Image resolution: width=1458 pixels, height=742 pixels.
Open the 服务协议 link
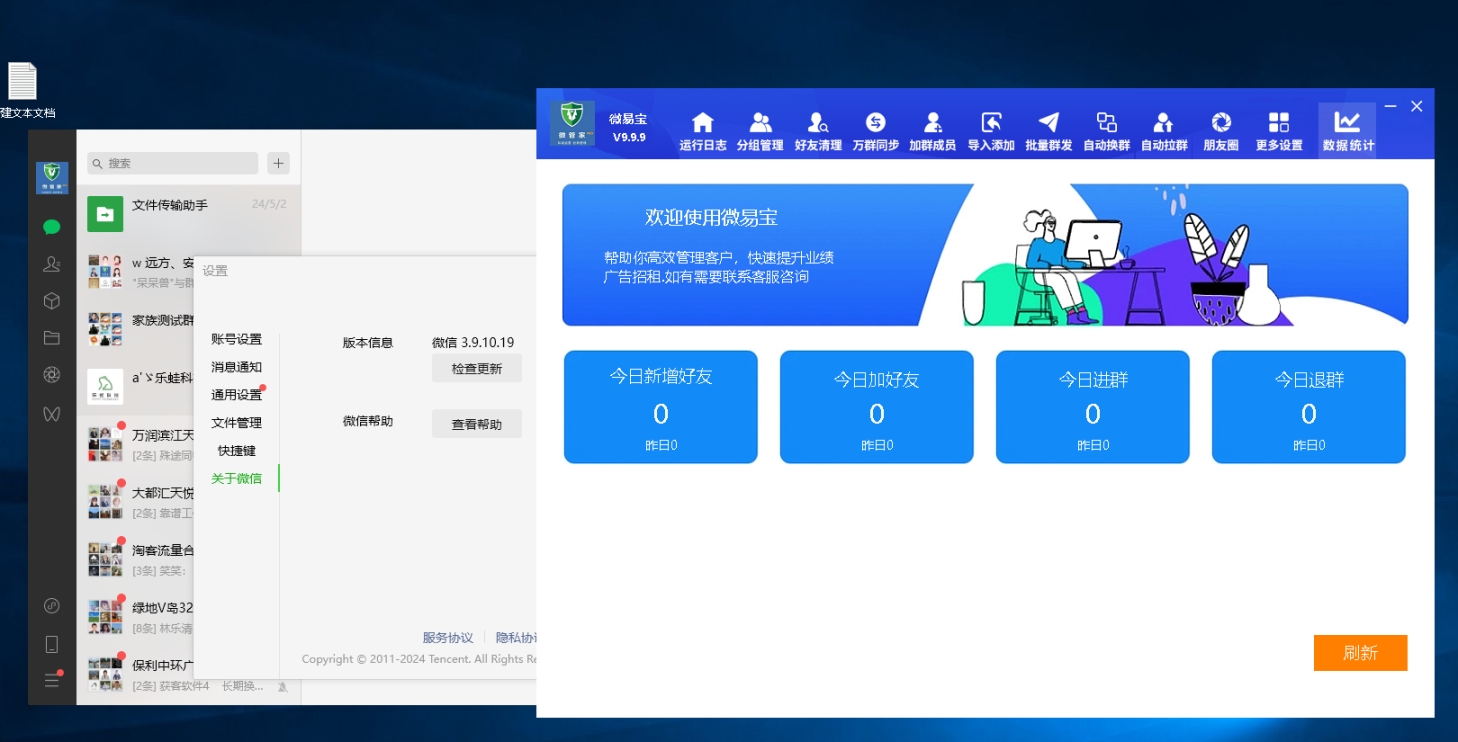click(x=447, y=637)
